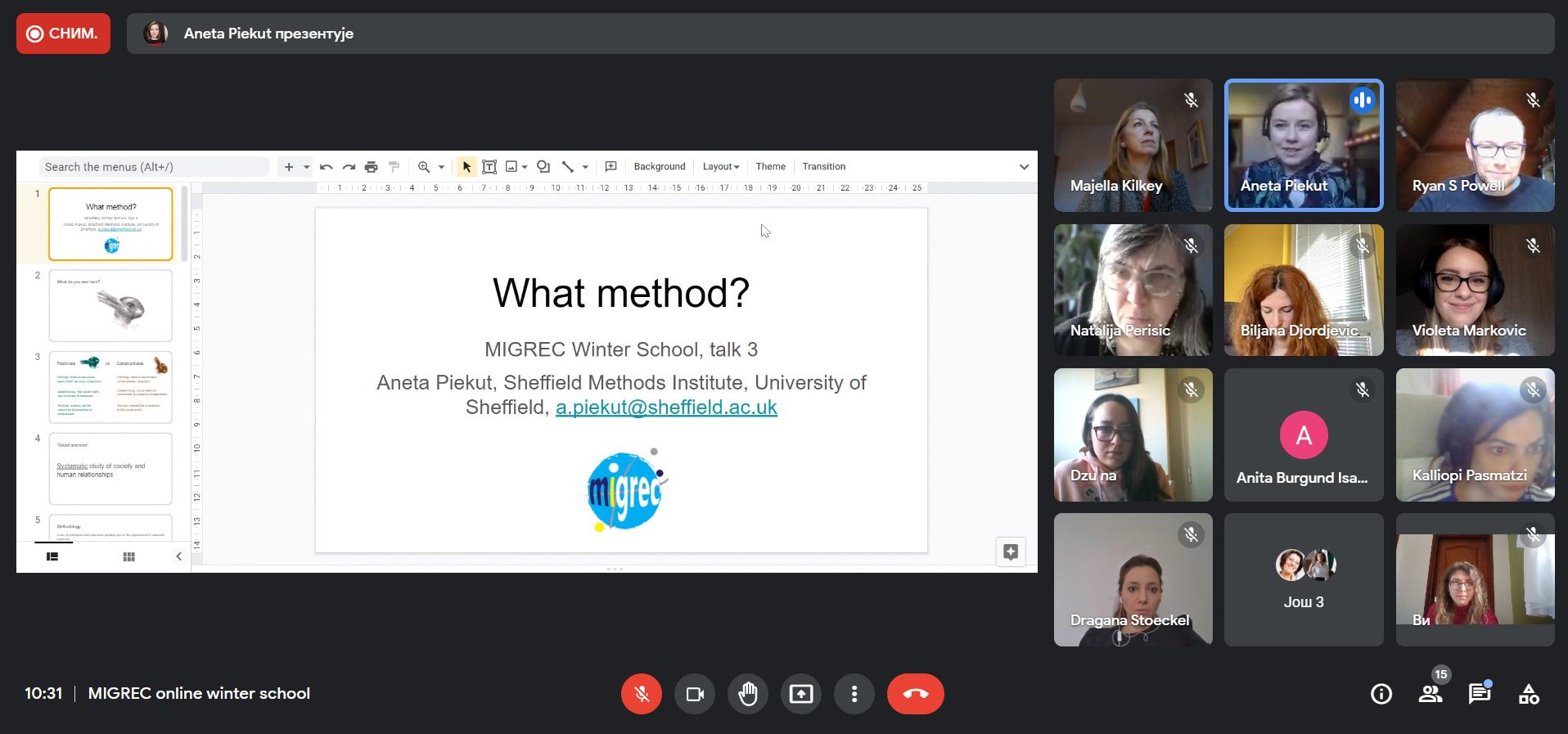Collapse the slide filmstrip panel
The image size is (1568, 734).
[178, 556]
